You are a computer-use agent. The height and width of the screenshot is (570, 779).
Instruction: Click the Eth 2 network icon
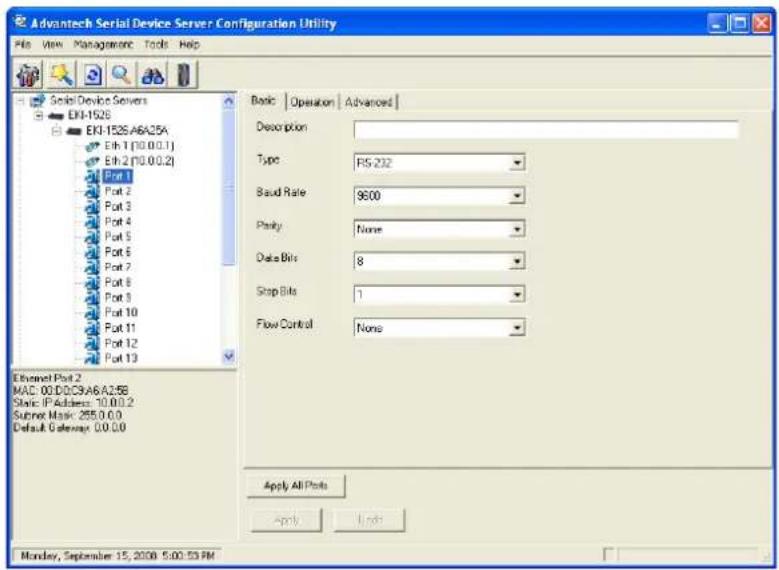tap(92, 161)
